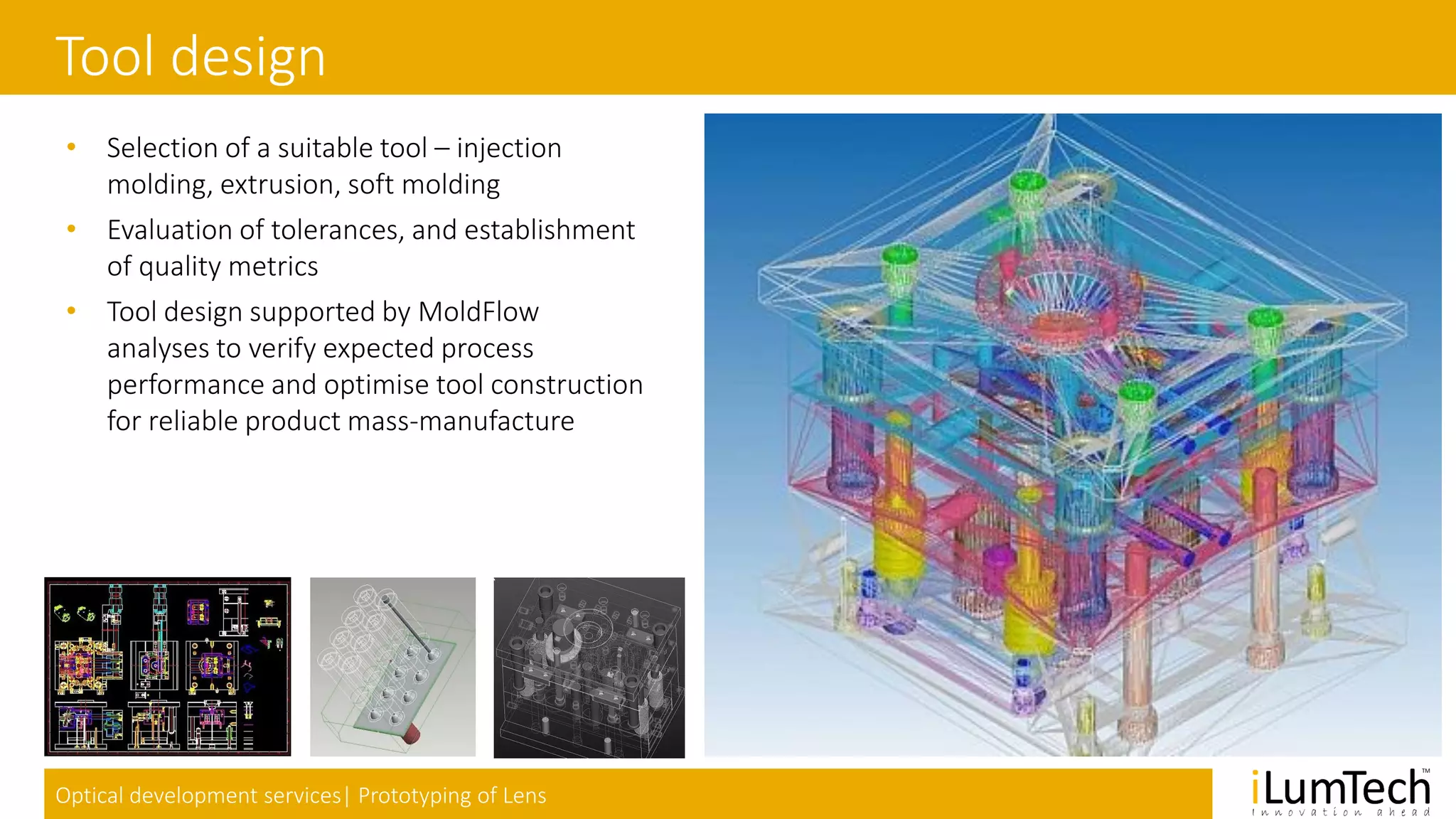Screen dimensions: 1456x819
Task: Click 'Optical development services' footer text
Action: (198, 795)
